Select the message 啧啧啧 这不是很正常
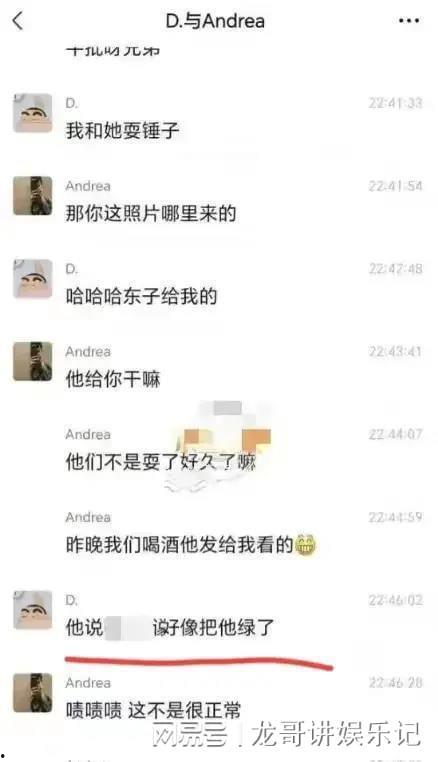 click(x=153, y=710)
